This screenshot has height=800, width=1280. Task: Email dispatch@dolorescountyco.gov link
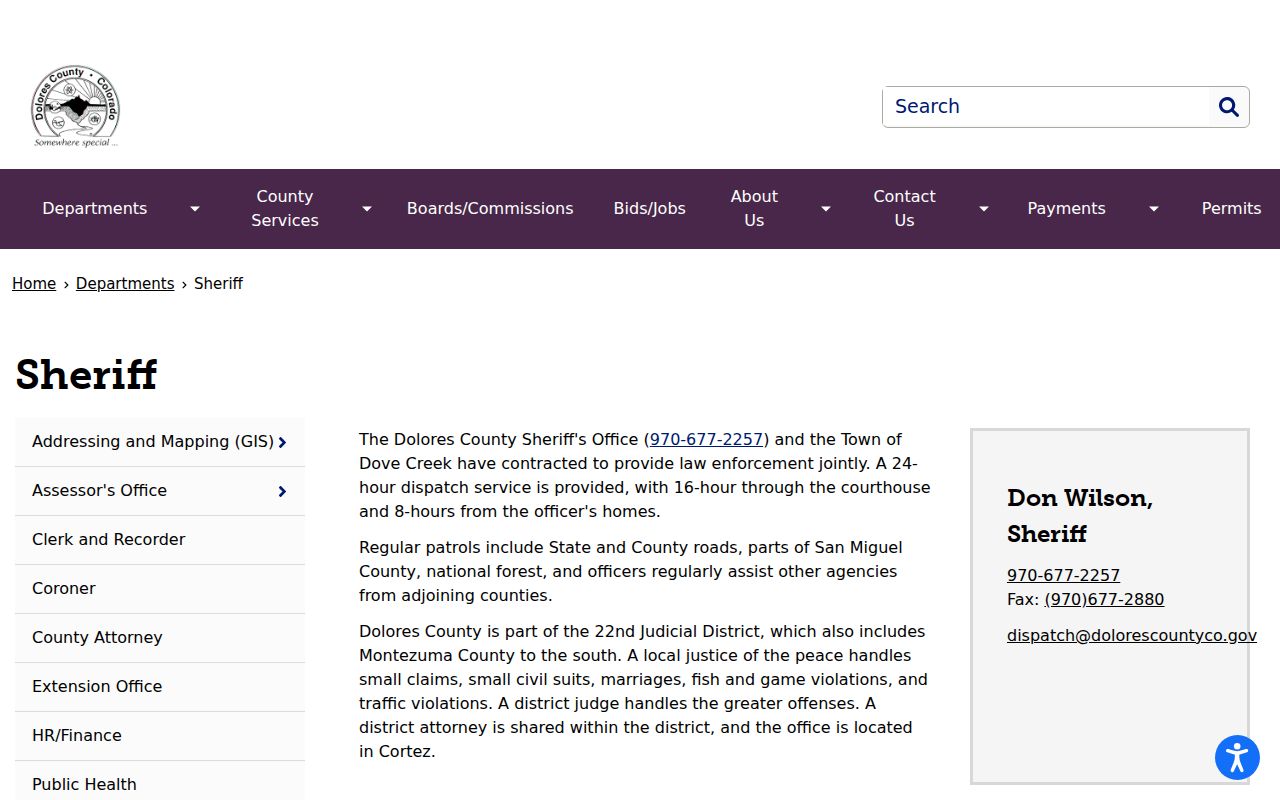pos(1132,635)
